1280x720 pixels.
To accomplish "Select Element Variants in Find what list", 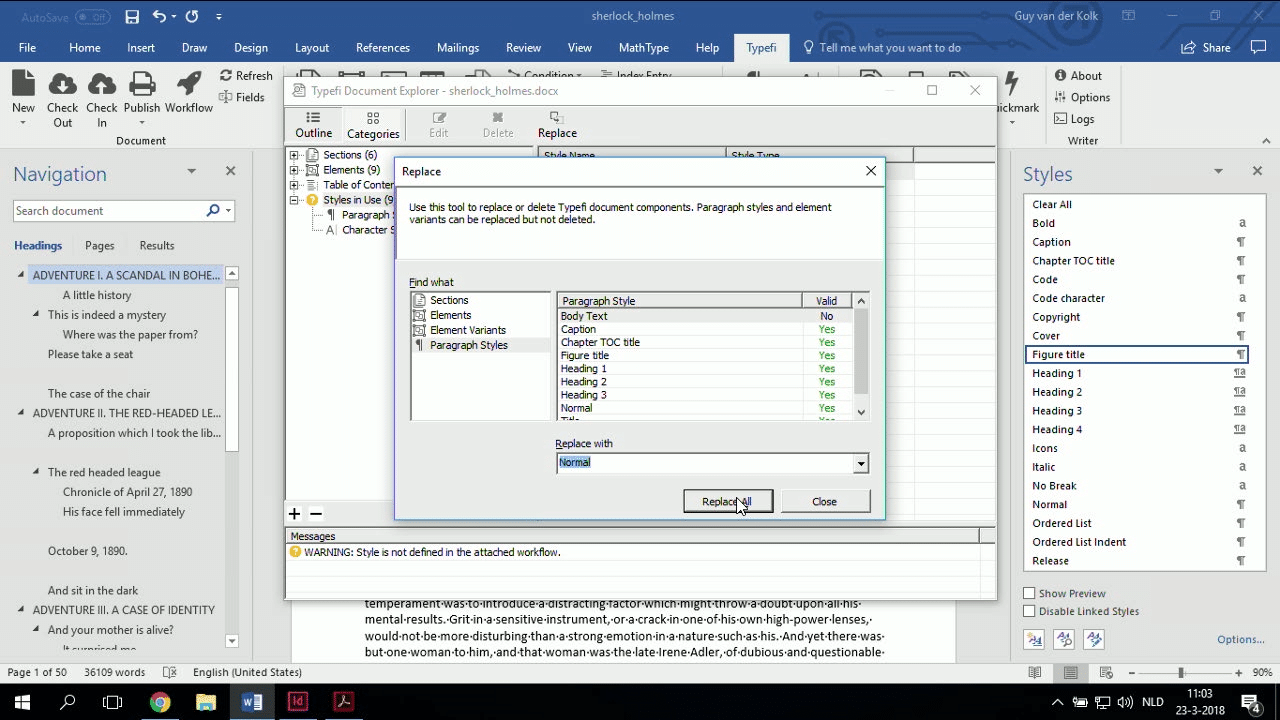I will coord(467,330).
